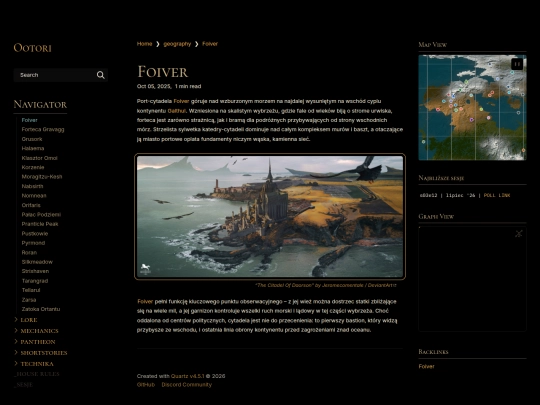Viewport: 540px width, 405px height.
Task: Open Pyrmond page in navigator
Action: (x=33, y=243)
